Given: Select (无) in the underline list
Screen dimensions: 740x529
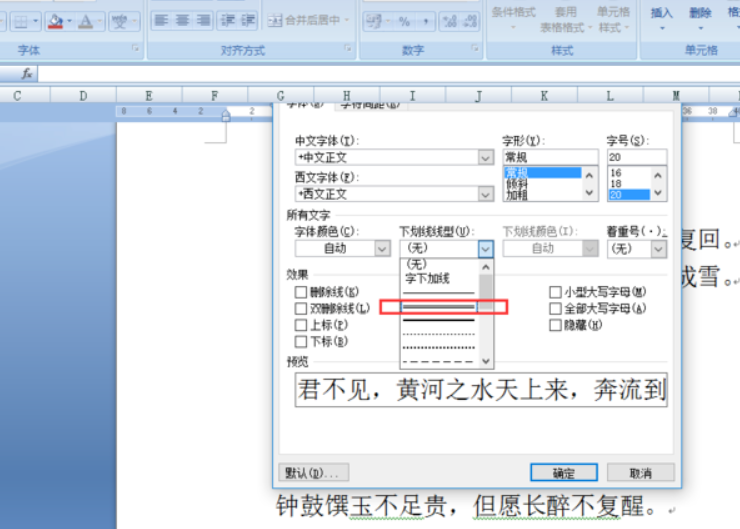Looking at the screenshot, I should point(417,264).
